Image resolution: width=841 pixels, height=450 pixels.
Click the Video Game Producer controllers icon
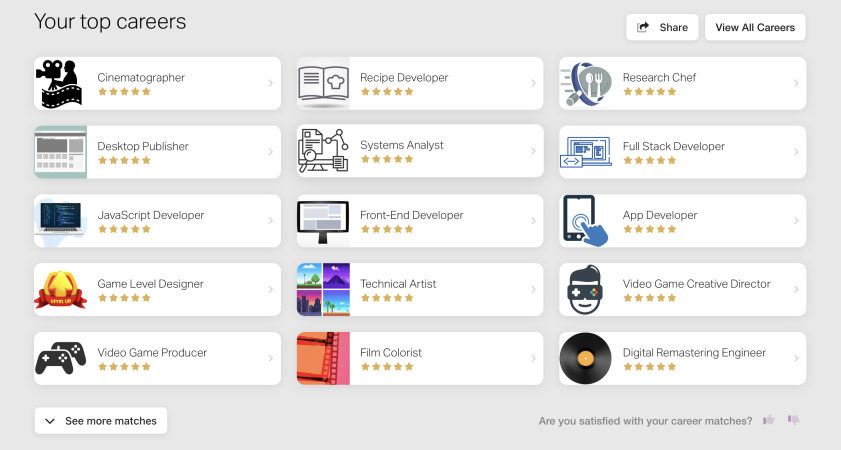[60, 358]
